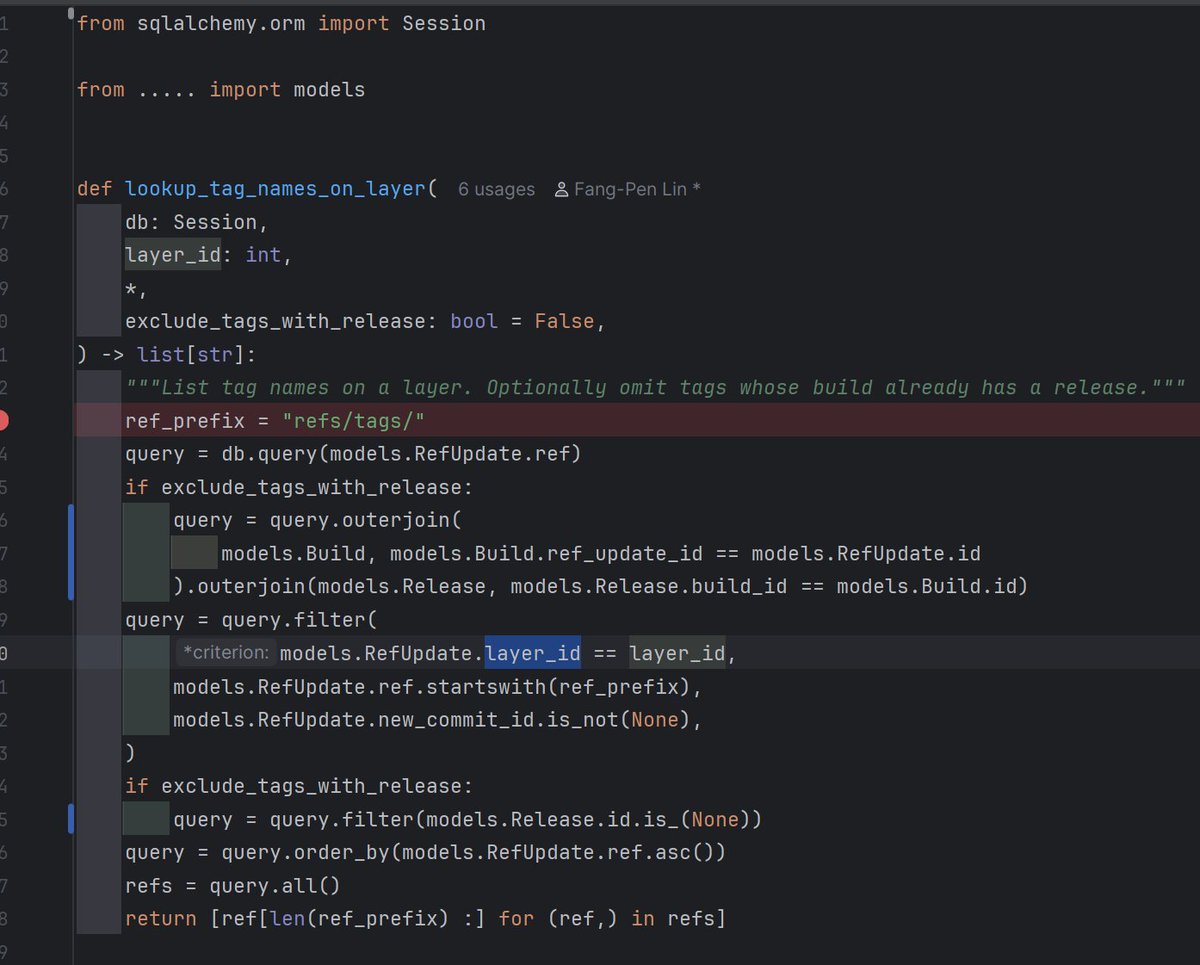The height and width of the screenshot is (965, 1200).
Task: Click the blue-selected 'layer_id' after RefUpdate
Action: (533, 654)
